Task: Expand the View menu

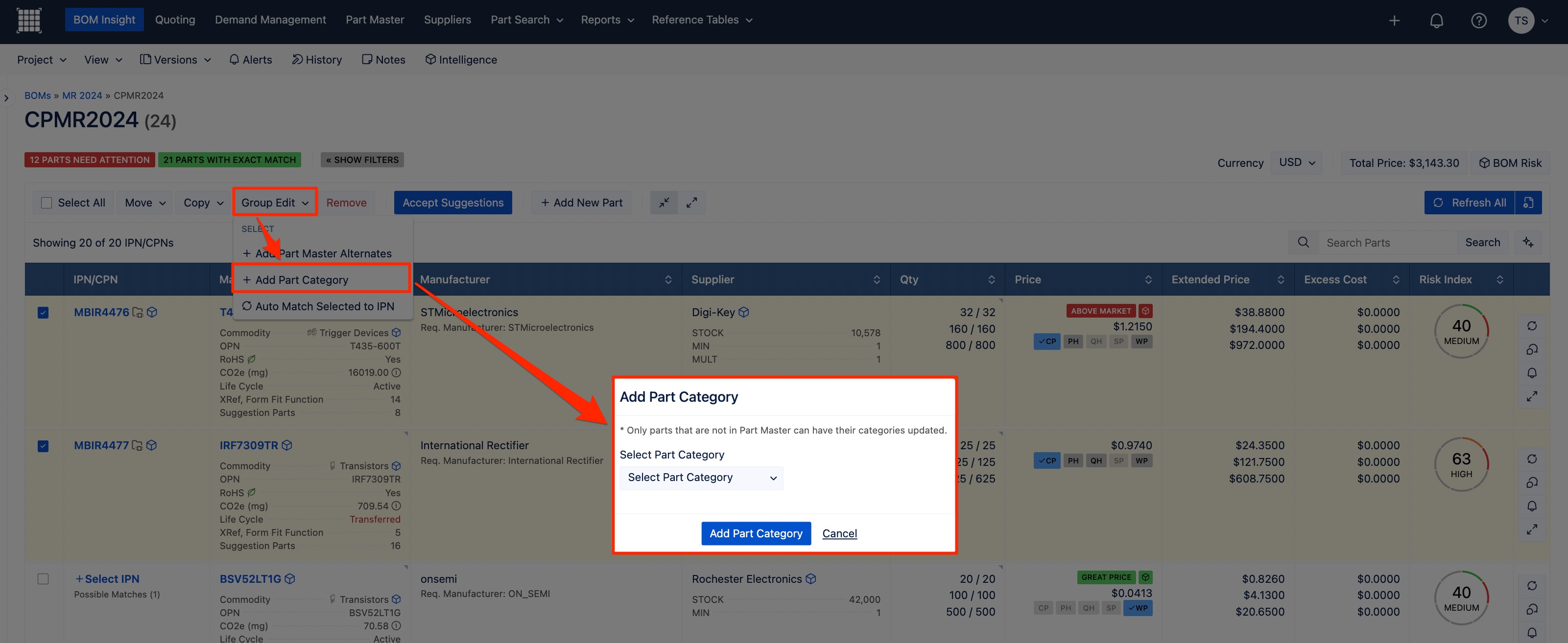Action: (103, 60)
